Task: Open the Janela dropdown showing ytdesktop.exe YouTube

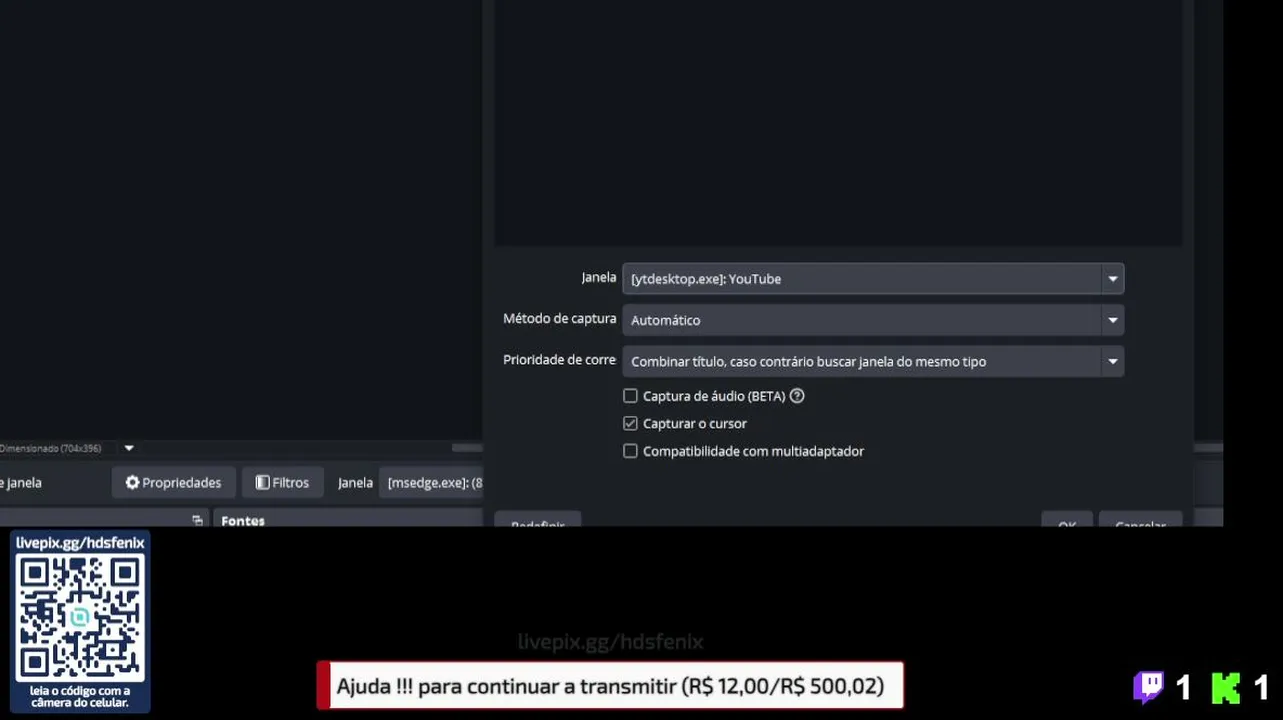Action: (873, 279)
